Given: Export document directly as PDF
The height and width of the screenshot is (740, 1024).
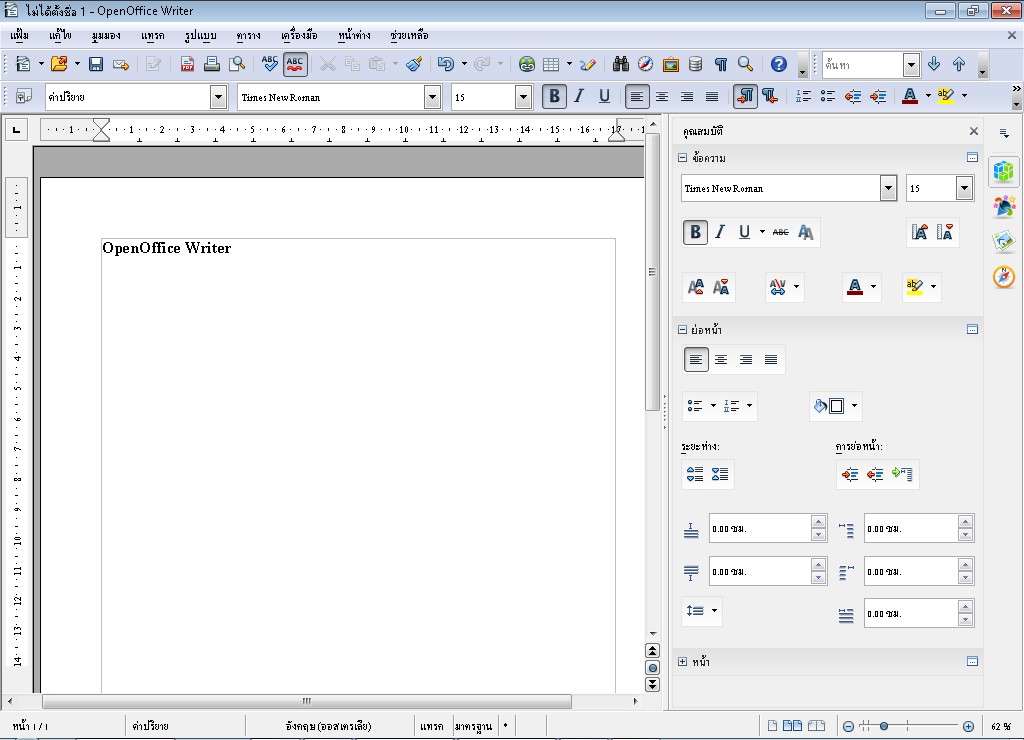Looking at the screenshot, I should (x=187, y=64).
